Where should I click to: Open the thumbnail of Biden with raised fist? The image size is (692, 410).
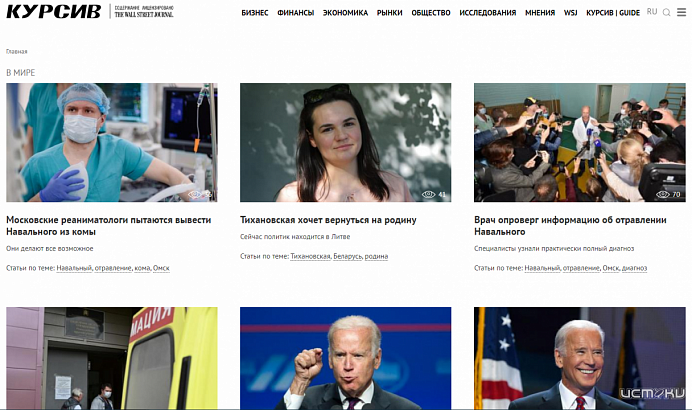click(x=345, y=358)
